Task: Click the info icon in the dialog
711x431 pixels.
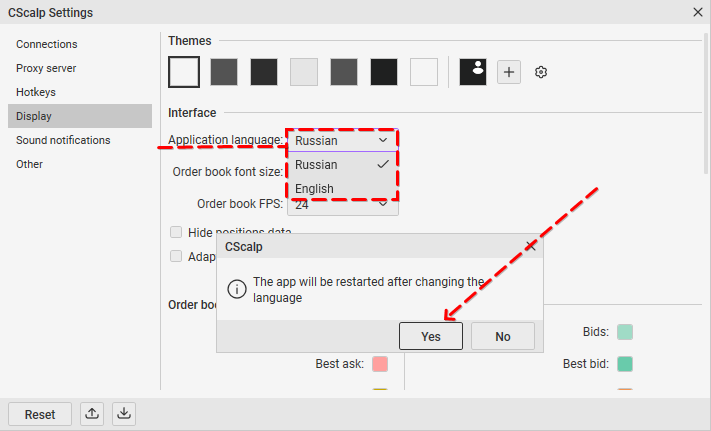Action: (237, 289)
